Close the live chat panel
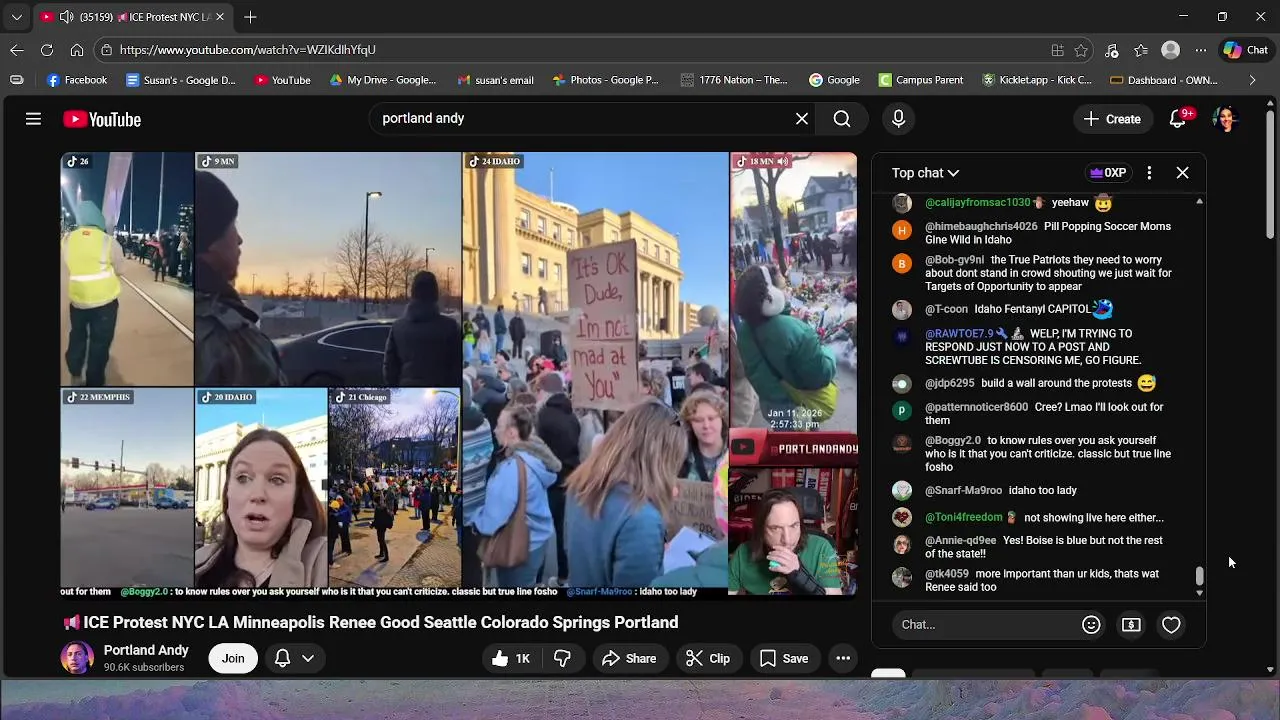This screenshot has height=720, width=1280. click(1182, 173)
